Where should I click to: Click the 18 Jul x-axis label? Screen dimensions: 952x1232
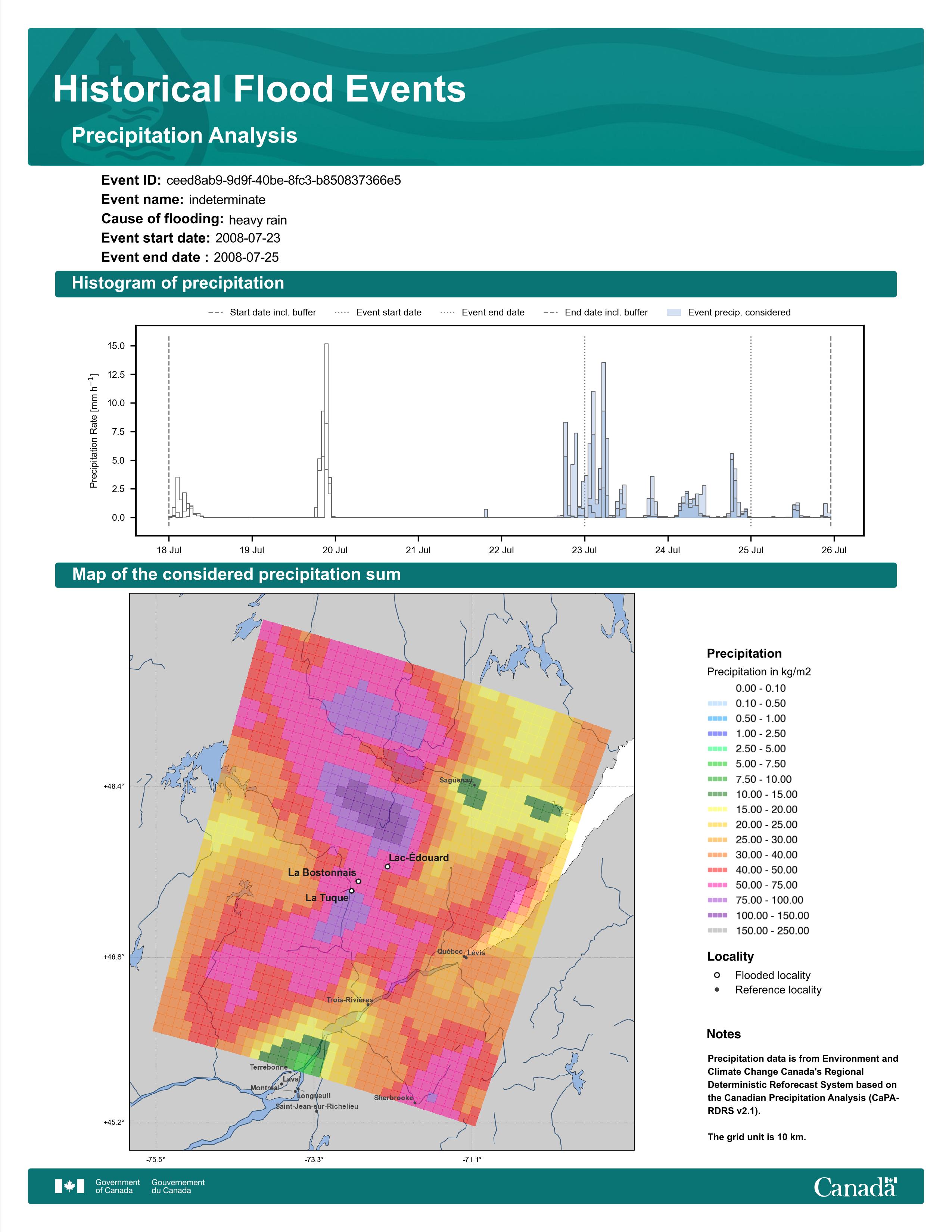169,550
